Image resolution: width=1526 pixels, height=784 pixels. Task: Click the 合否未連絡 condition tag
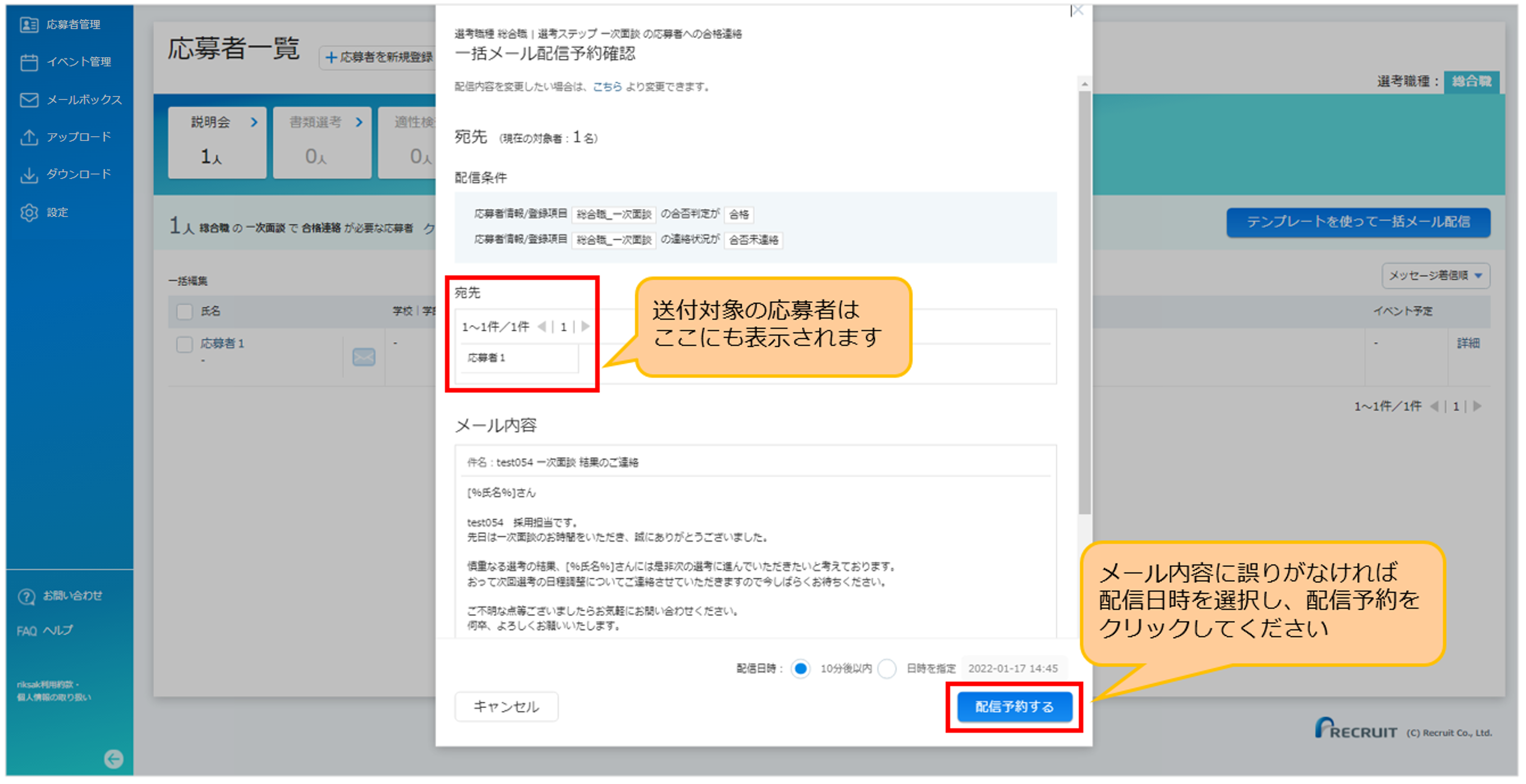click(754, 240)
